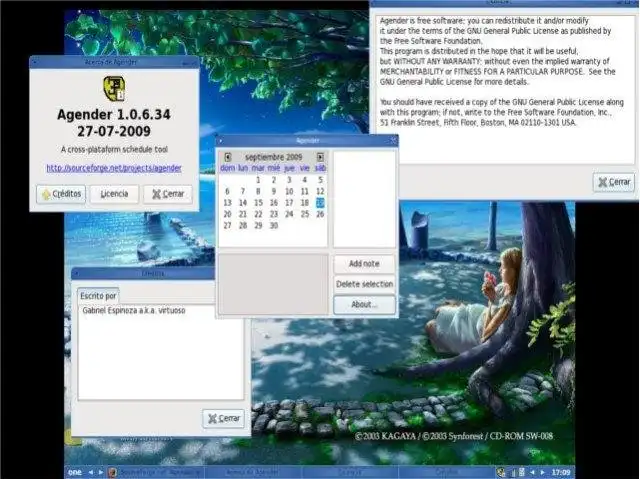The height and width of the screenshot is (479, 640).
Task: Go to next month in calendar
Action: tap(320, 157)
